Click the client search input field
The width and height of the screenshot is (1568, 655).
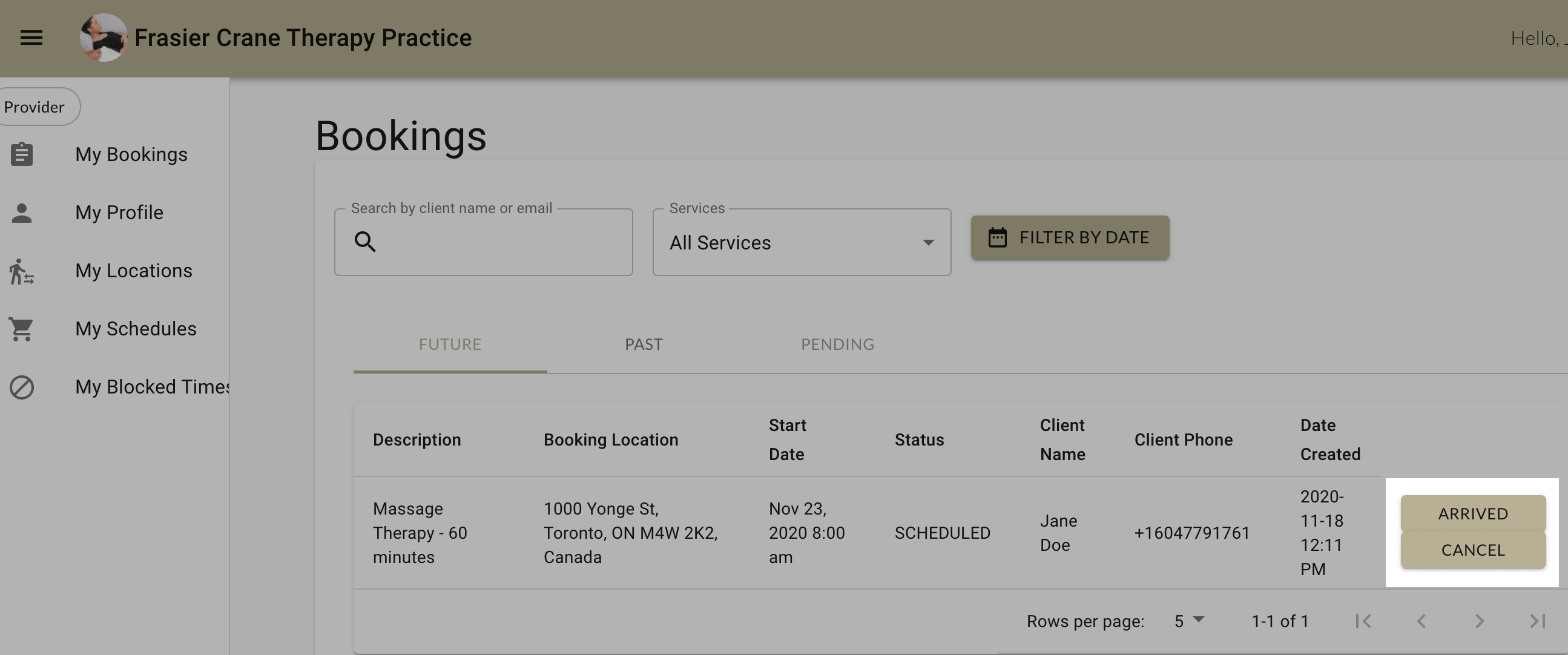coord(487,242)
